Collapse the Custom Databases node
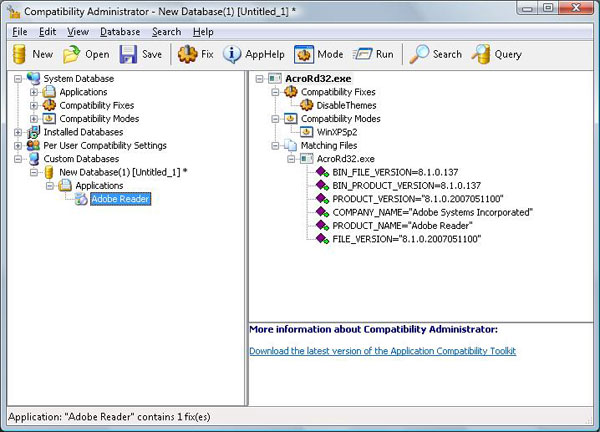This screenshot has width=600, height=432. point(18,159)
